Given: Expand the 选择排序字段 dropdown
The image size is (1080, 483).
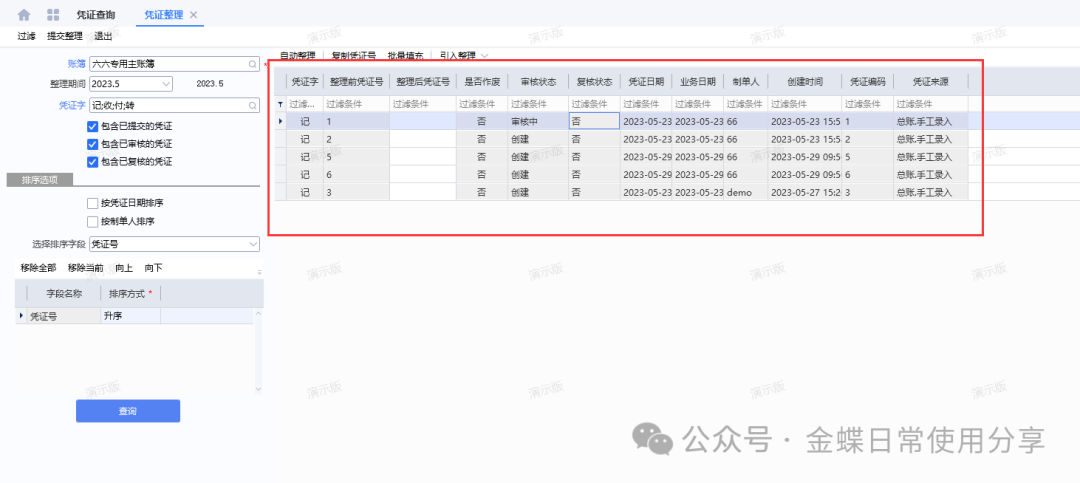Looking at the screenshot, I should pyautogui.click(x=252, y=243).
